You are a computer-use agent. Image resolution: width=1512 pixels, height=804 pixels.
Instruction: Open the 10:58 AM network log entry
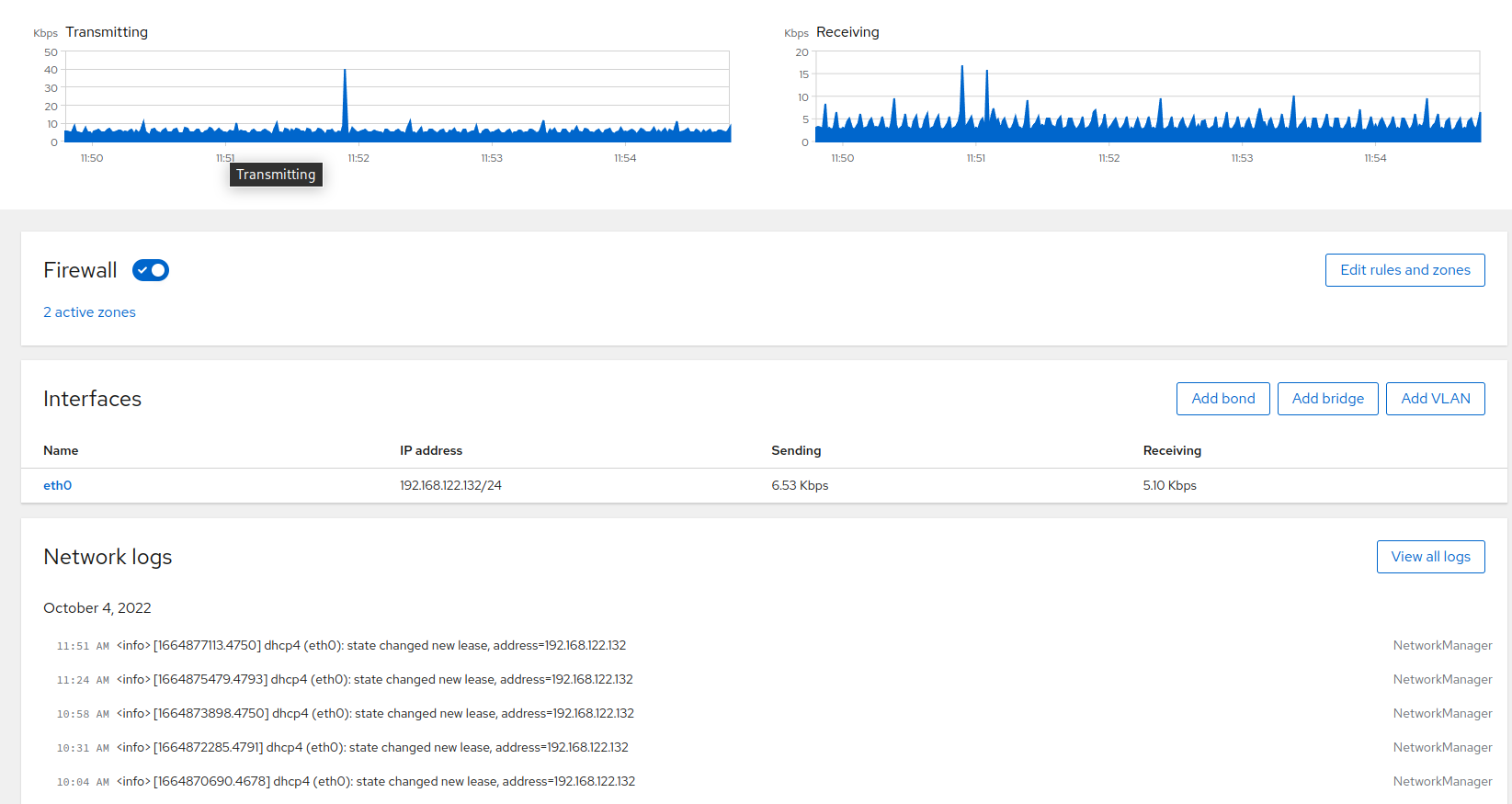(x=375, y=714)
